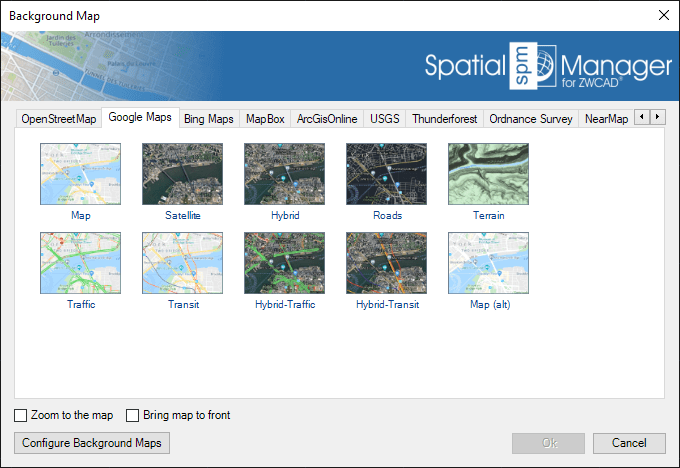Viewport: 680px width, 468px height.
Task: Choose the Hybrid-Transit map thumbnail
Action: [386, 264]
